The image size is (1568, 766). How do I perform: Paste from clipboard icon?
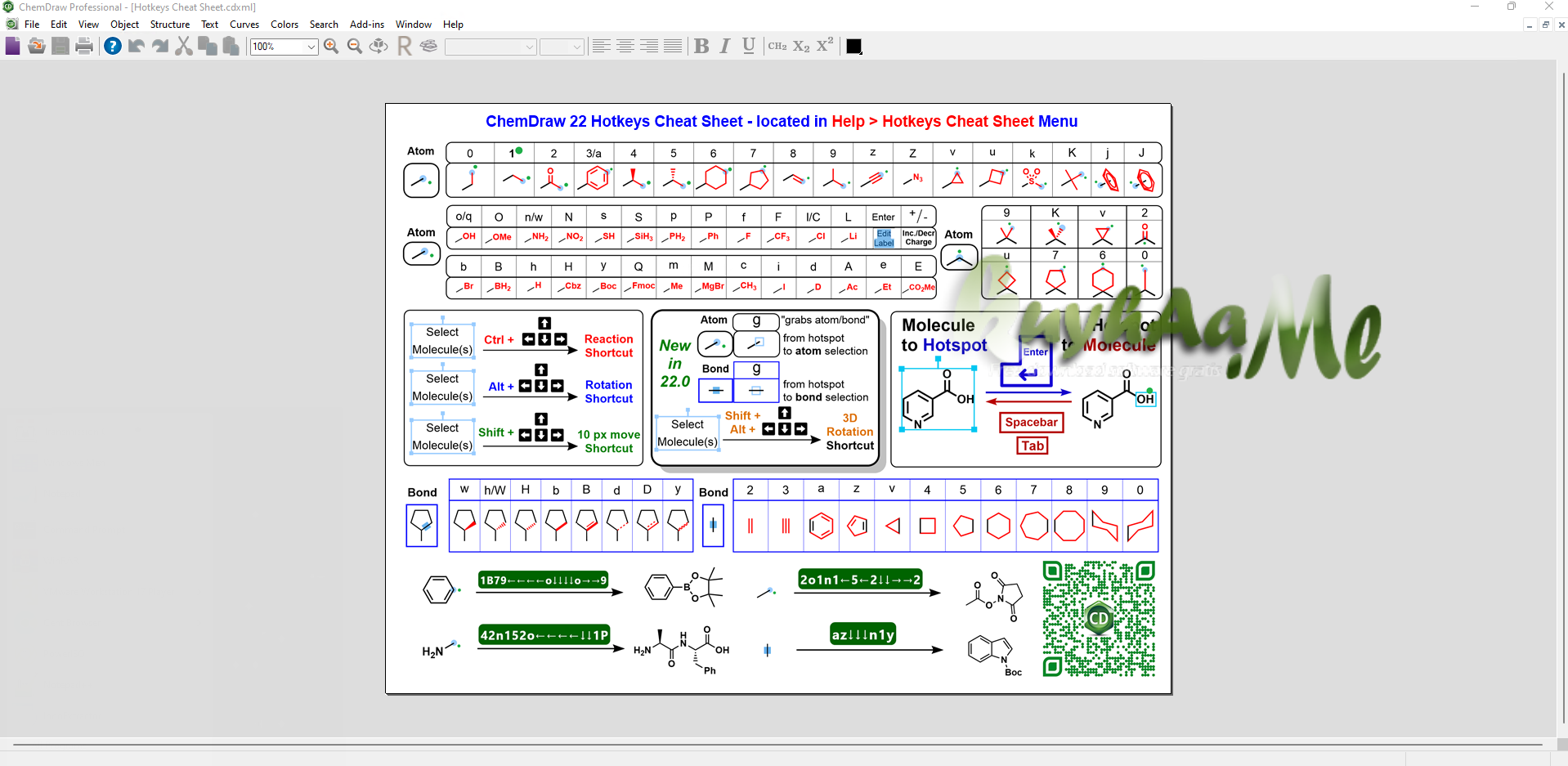pyautogui.click(x=231, y=46)
